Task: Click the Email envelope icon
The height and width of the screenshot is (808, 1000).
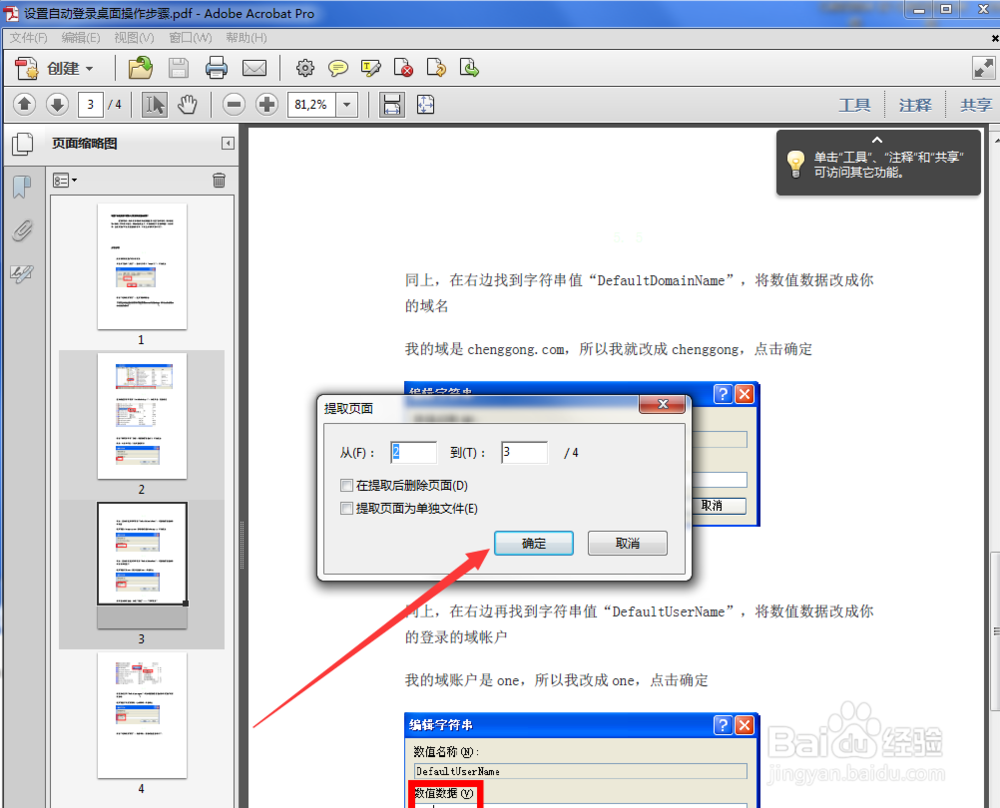Action: [x=254, y=68]
